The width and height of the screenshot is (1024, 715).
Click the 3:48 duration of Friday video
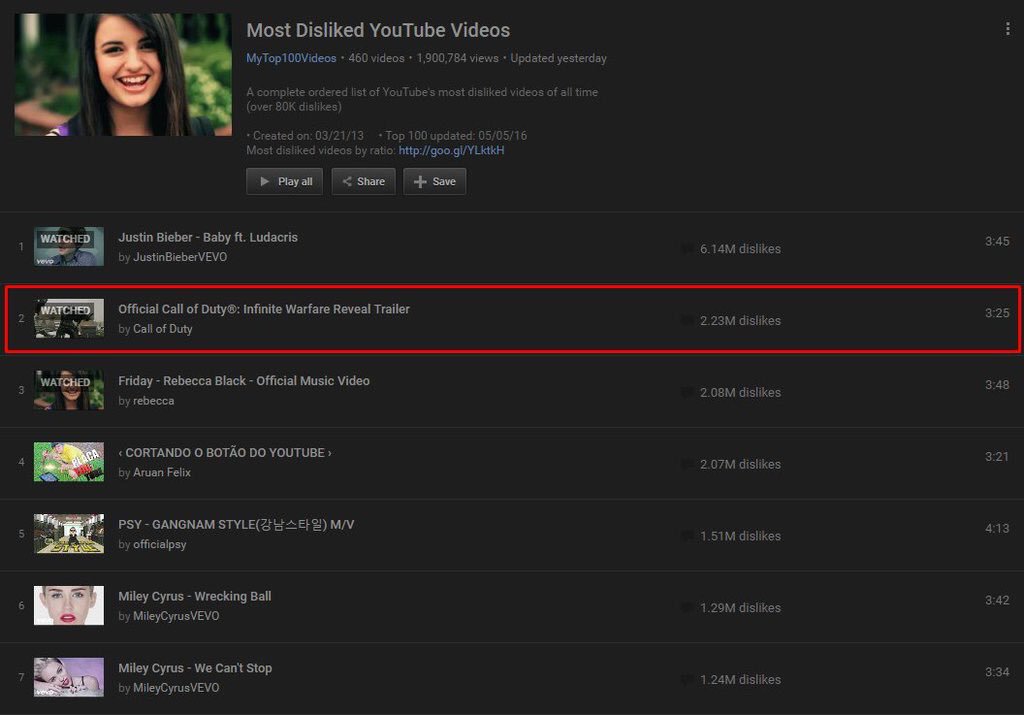(997, 385)
